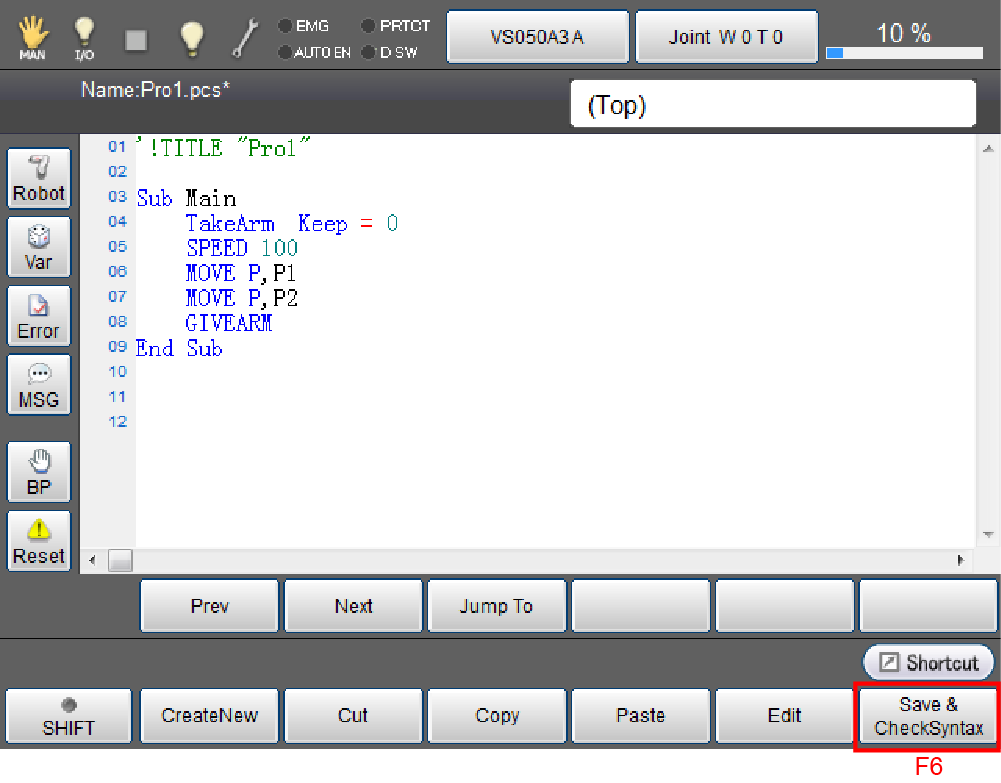Open the Robot panel
Image resolution: width=1001 pixels, height=783 pixels.
pos(39,179)
